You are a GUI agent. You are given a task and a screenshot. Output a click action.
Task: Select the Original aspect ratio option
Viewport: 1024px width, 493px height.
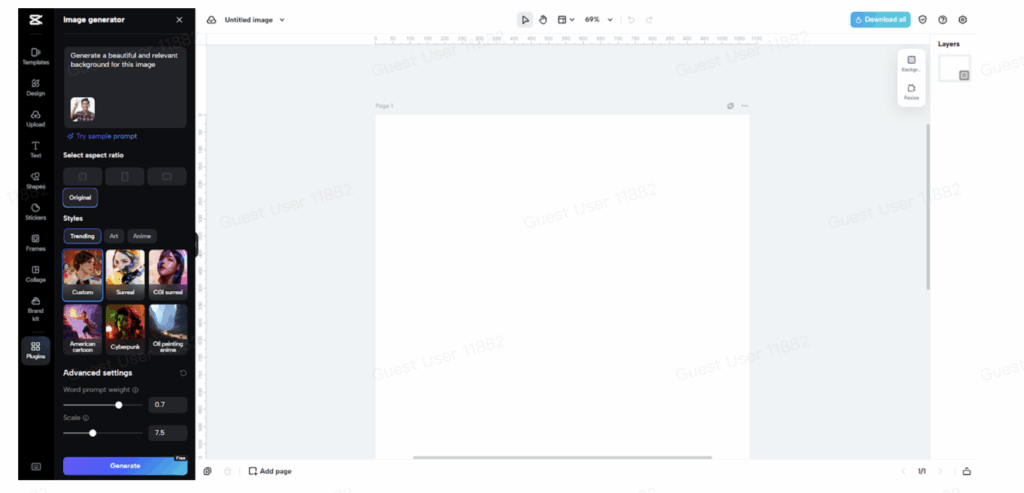[x=80, y=197]
